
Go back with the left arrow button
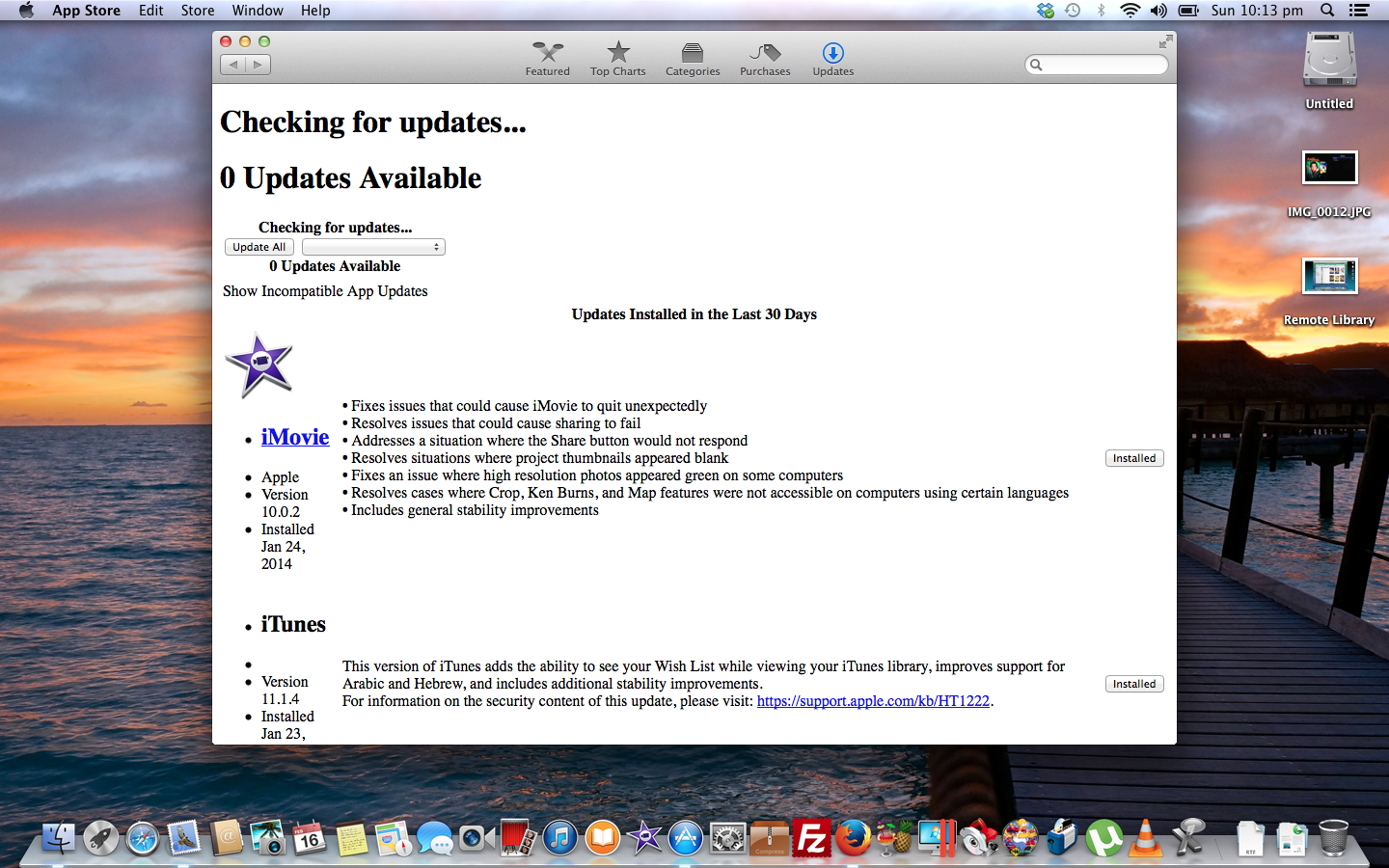(232, 65)
